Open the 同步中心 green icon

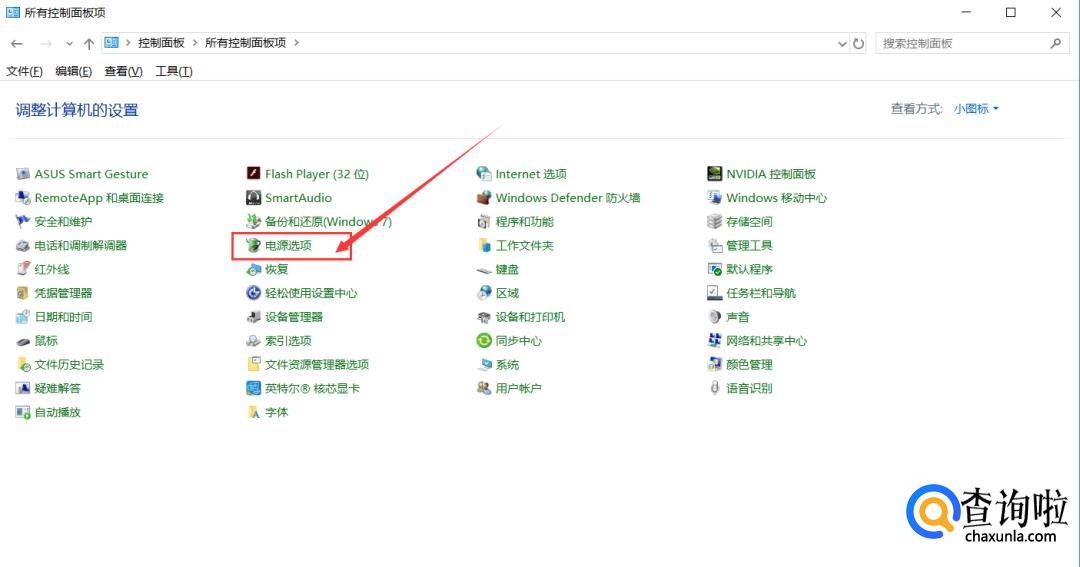pyautogui.click(x=484, y=340)
